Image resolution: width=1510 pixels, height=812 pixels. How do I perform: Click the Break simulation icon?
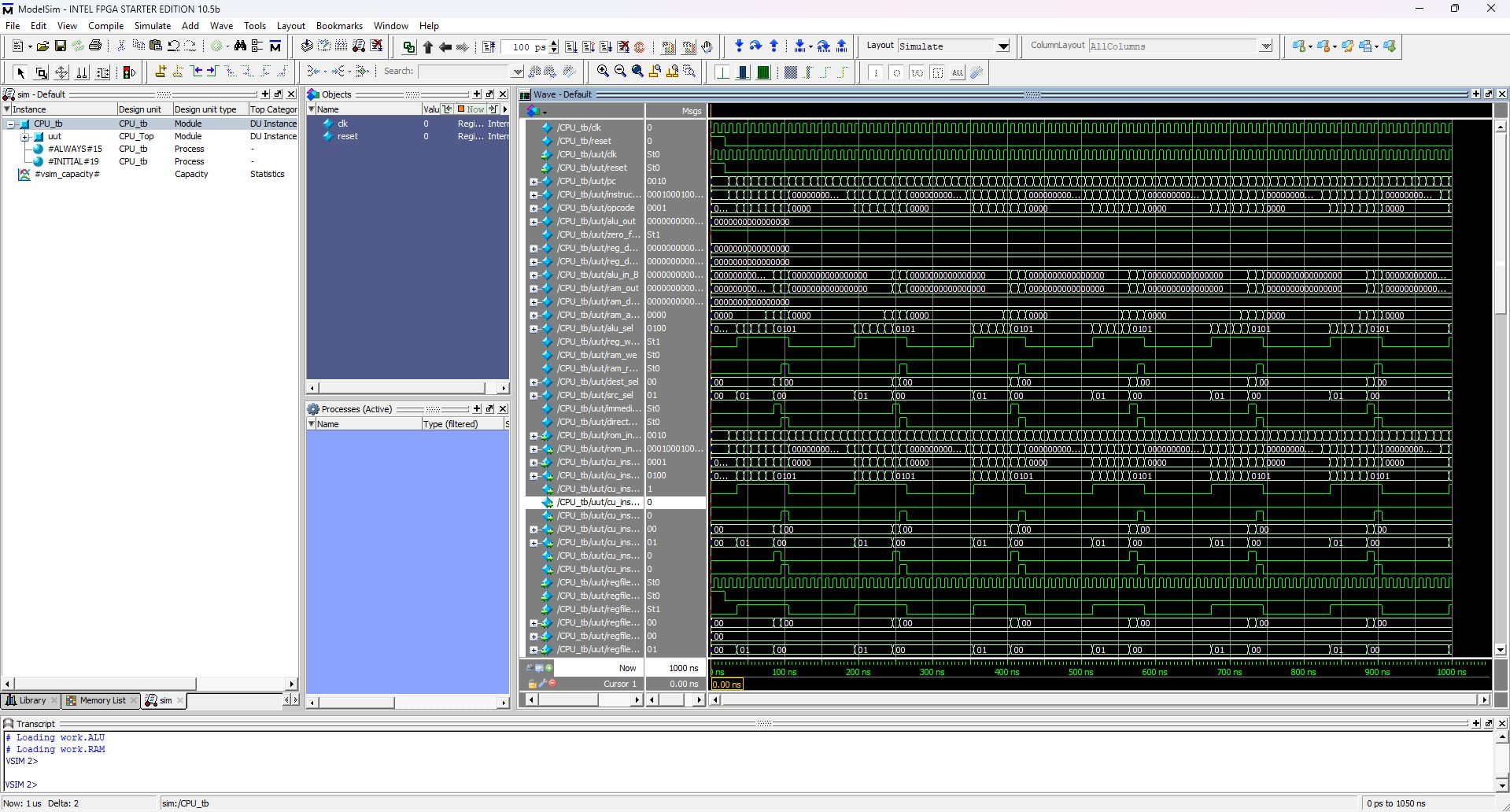pyautogui.click(x=623, y=46)
